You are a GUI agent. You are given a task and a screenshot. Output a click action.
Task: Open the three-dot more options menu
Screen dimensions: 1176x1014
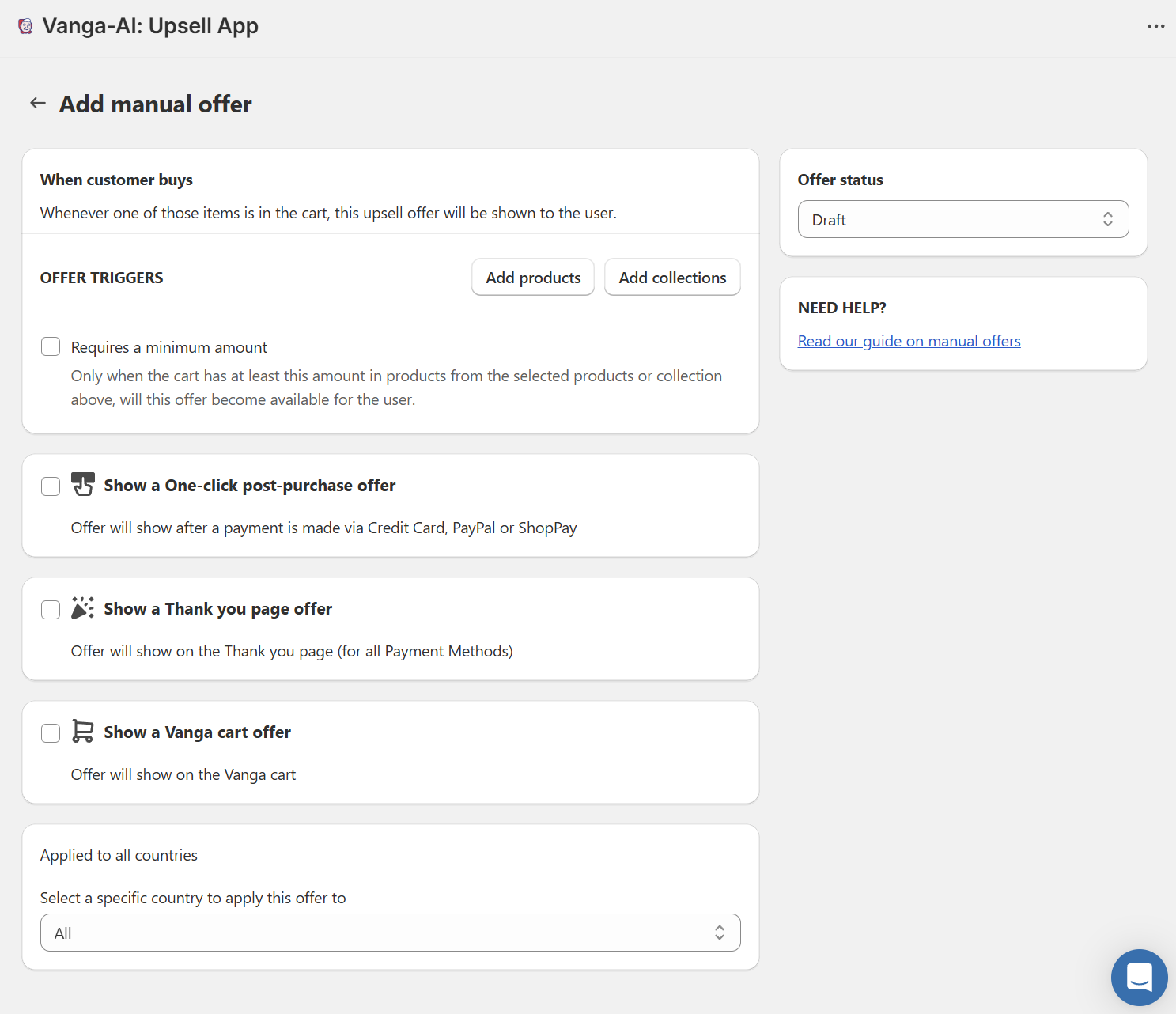click(1155, 26)
